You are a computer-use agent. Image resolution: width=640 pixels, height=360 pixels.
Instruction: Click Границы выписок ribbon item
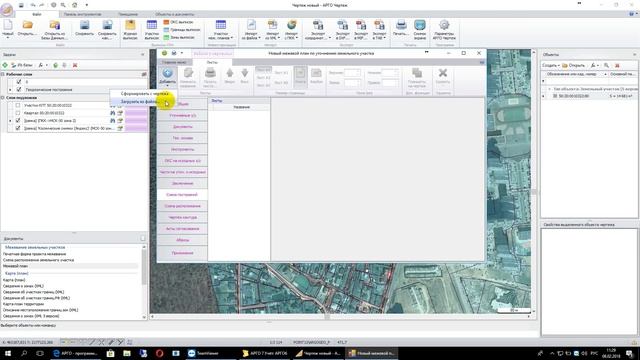coord(182,30)
